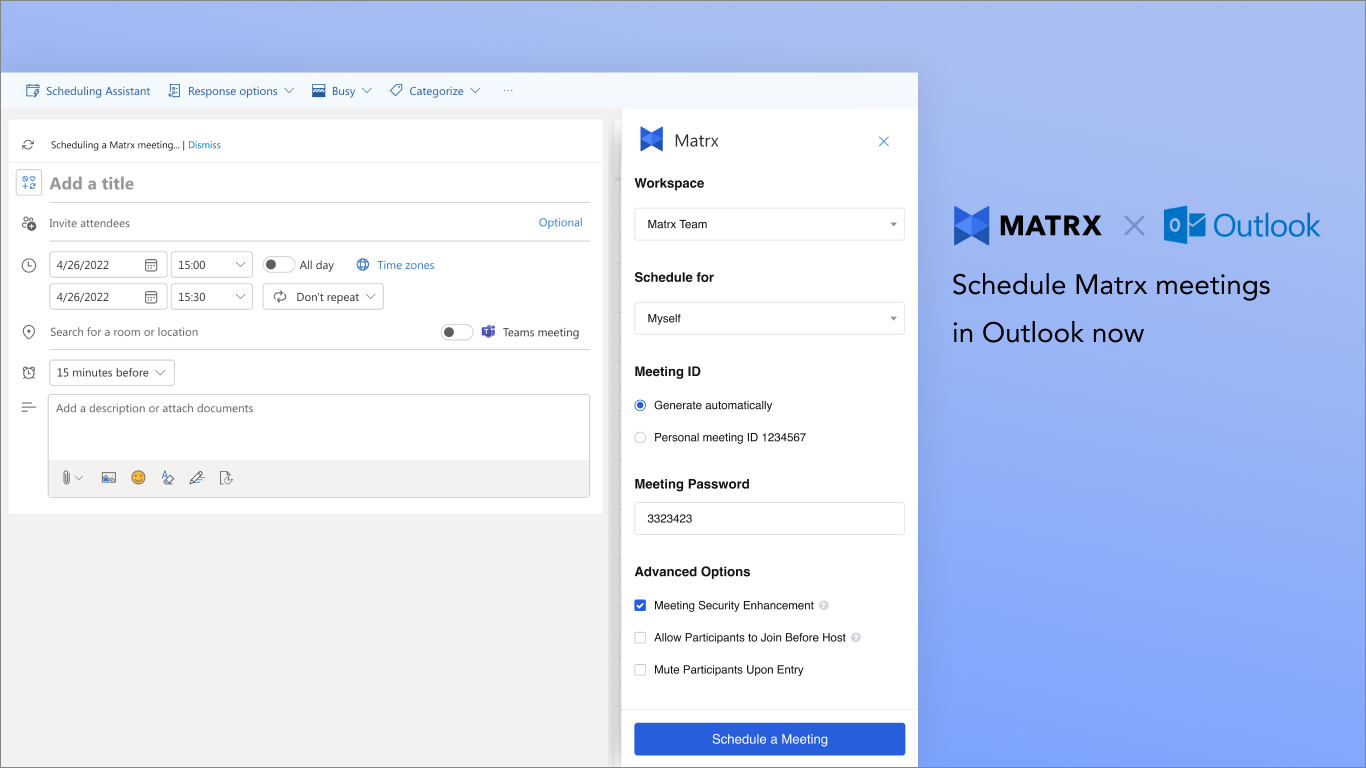This screenshot has width=1366, height=768.
Task: Click the invite attendees people icon
Action: click(x=29, y=224)
